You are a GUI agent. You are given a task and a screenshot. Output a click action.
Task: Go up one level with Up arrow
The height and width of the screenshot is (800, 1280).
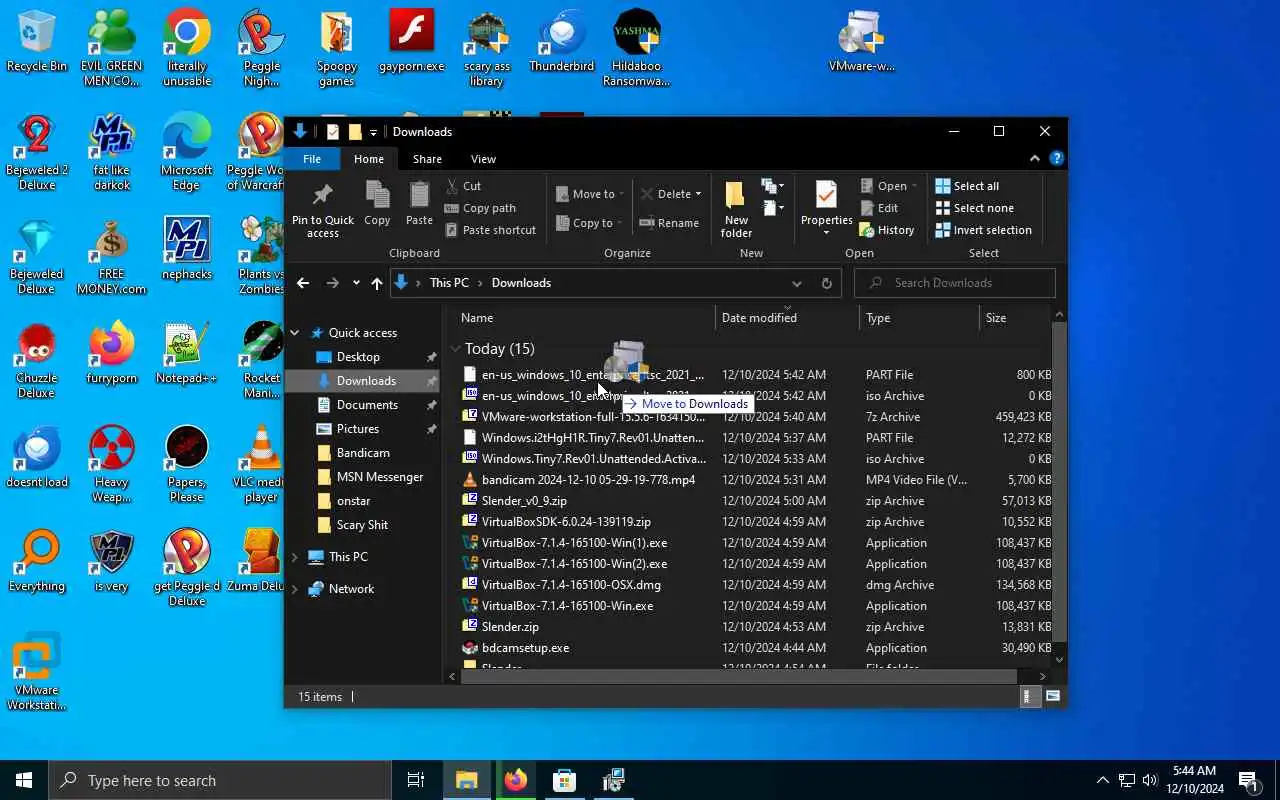pyautogui.click(x=376, y=283)
